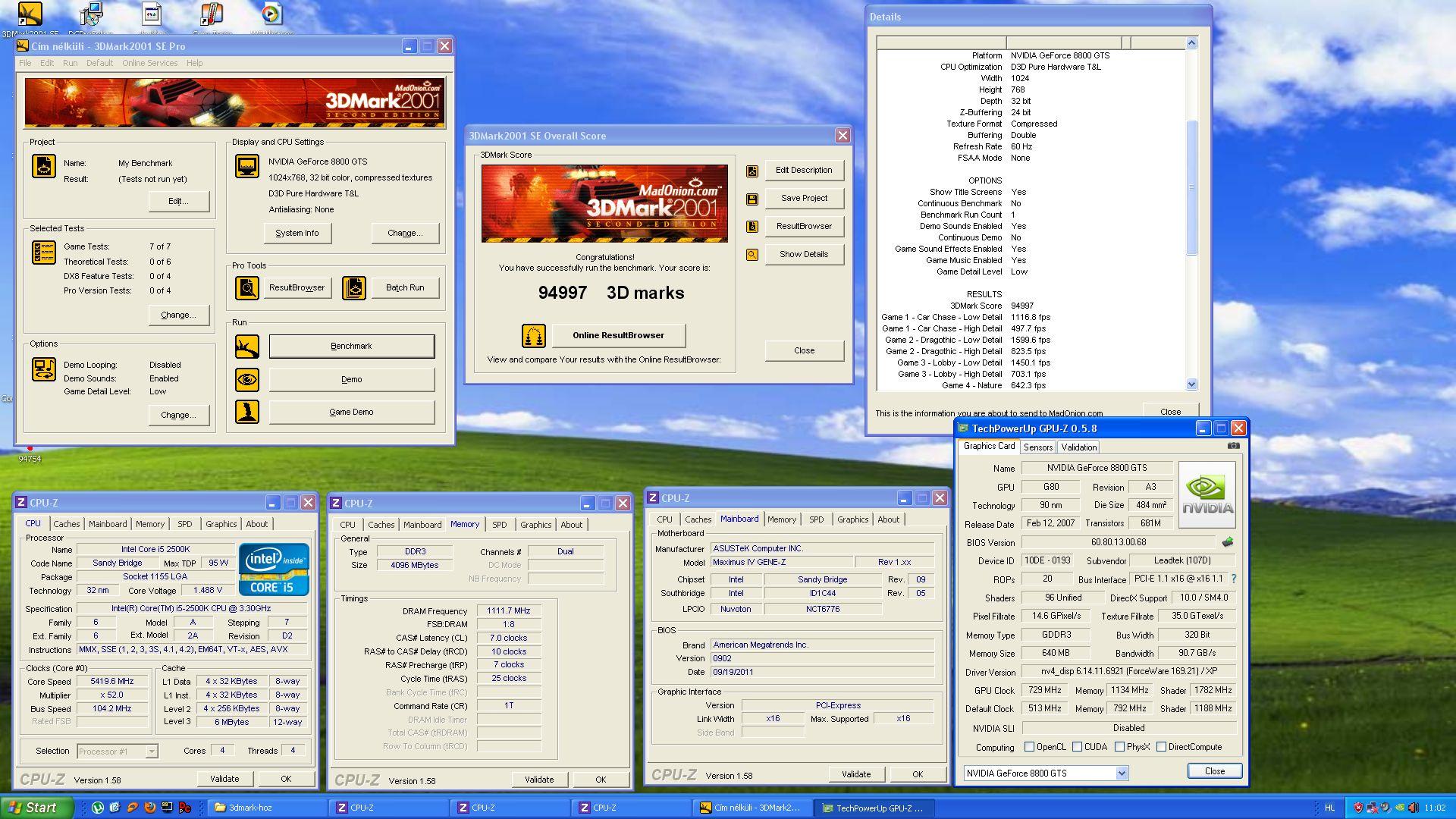Click Online ResultBrowser button in score window
Screen dimensions: 1456x819
619,335
